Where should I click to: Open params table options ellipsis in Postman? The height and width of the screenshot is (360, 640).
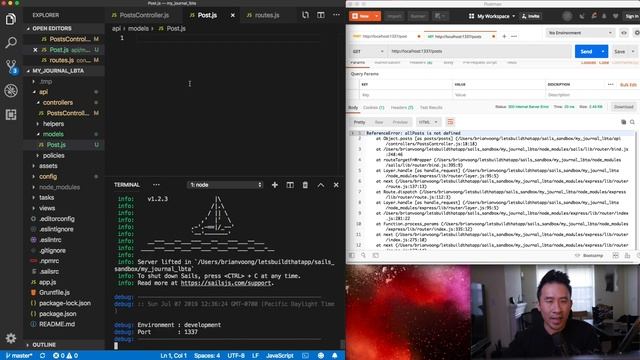pyautogui.click(x=611, y=84)
